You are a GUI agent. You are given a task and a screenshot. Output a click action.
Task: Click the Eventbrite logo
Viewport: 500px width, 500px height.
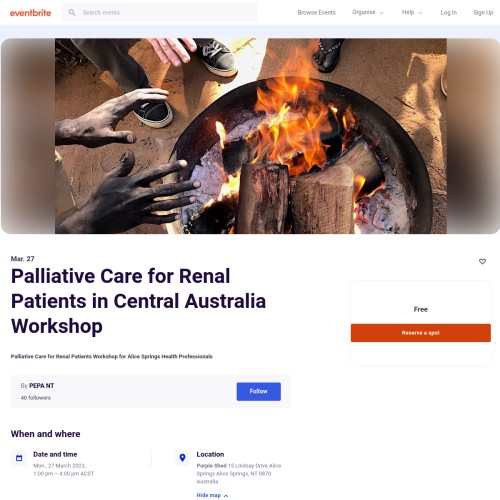(x=30, y=13)
